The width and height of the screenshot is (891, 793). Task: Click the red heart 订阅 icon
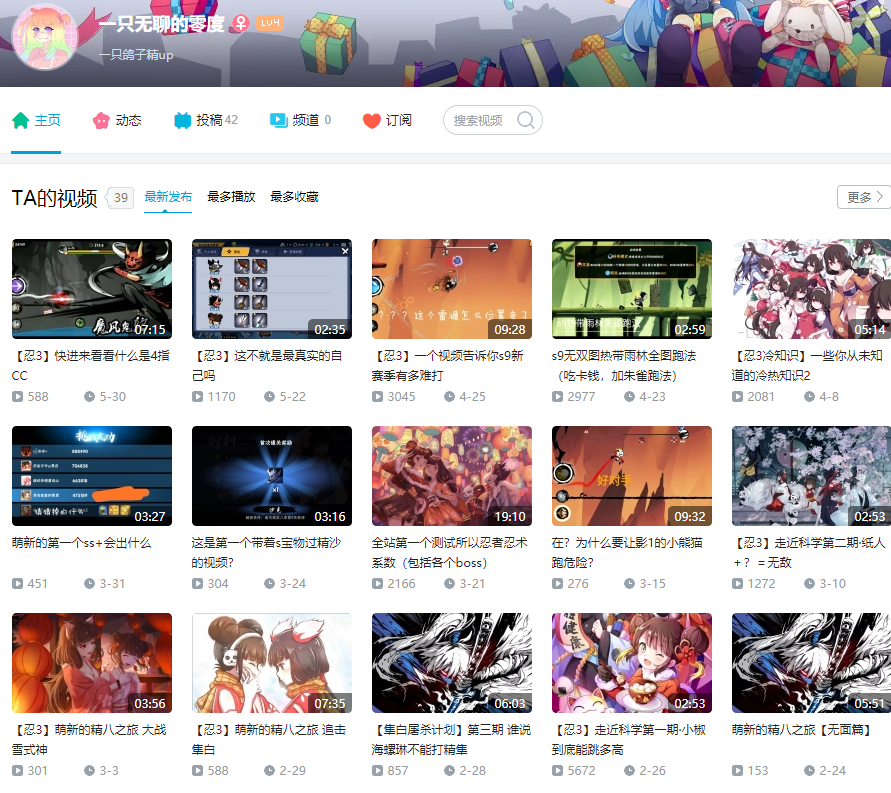pos(371,120)
